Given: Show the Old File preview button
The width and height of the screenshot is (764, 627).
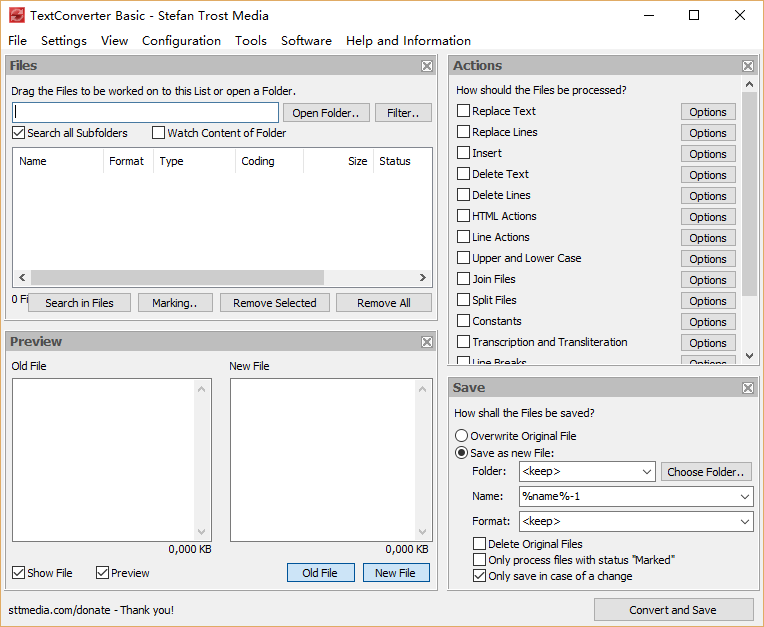Looking at the screenshot, I should point(321,572).
